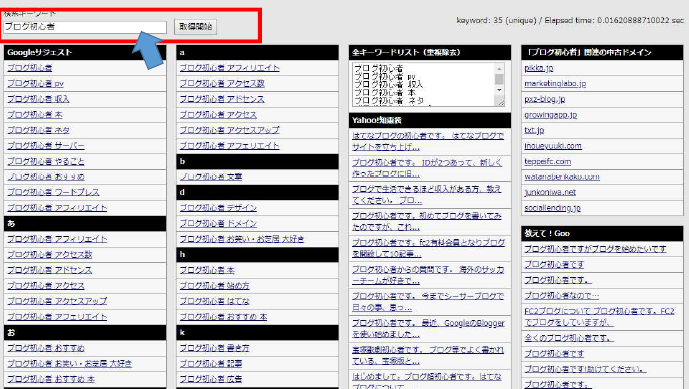Click the keyword list scrollbar up arrow
Screen dimensions: 689x389
499,69
